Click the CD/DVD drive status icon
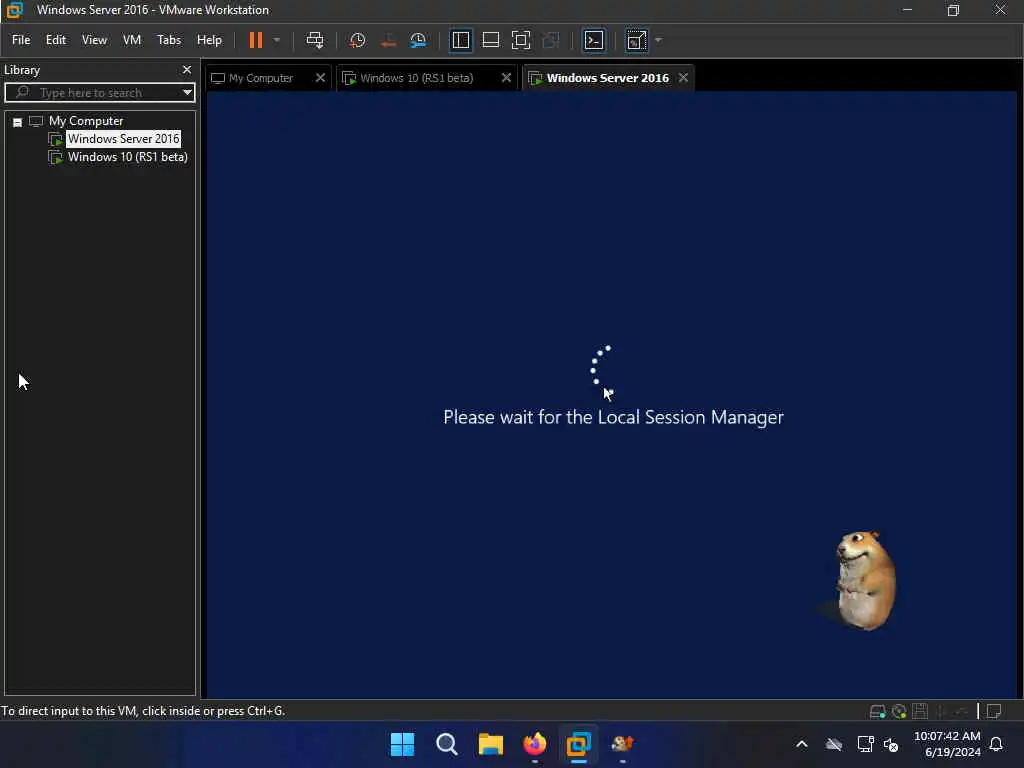The width and height of the screenshot is (1024, 768). pos(899,711)
